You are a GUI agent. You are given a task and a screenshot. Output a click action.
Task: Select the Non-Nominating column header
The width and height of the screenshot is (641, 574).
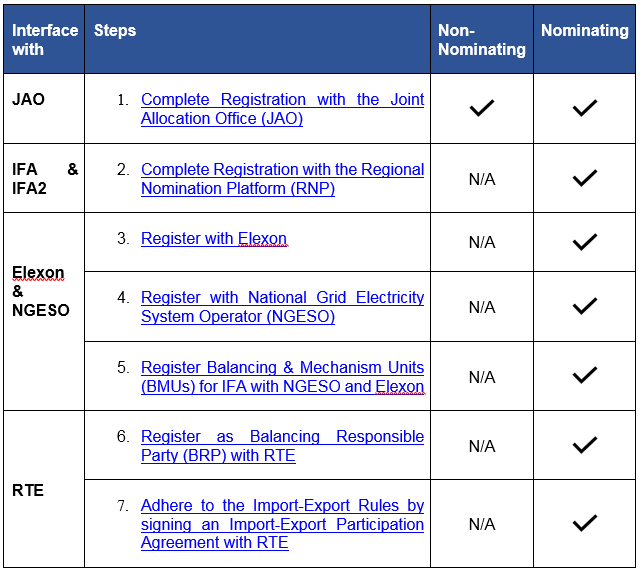[x=481, y=40]
